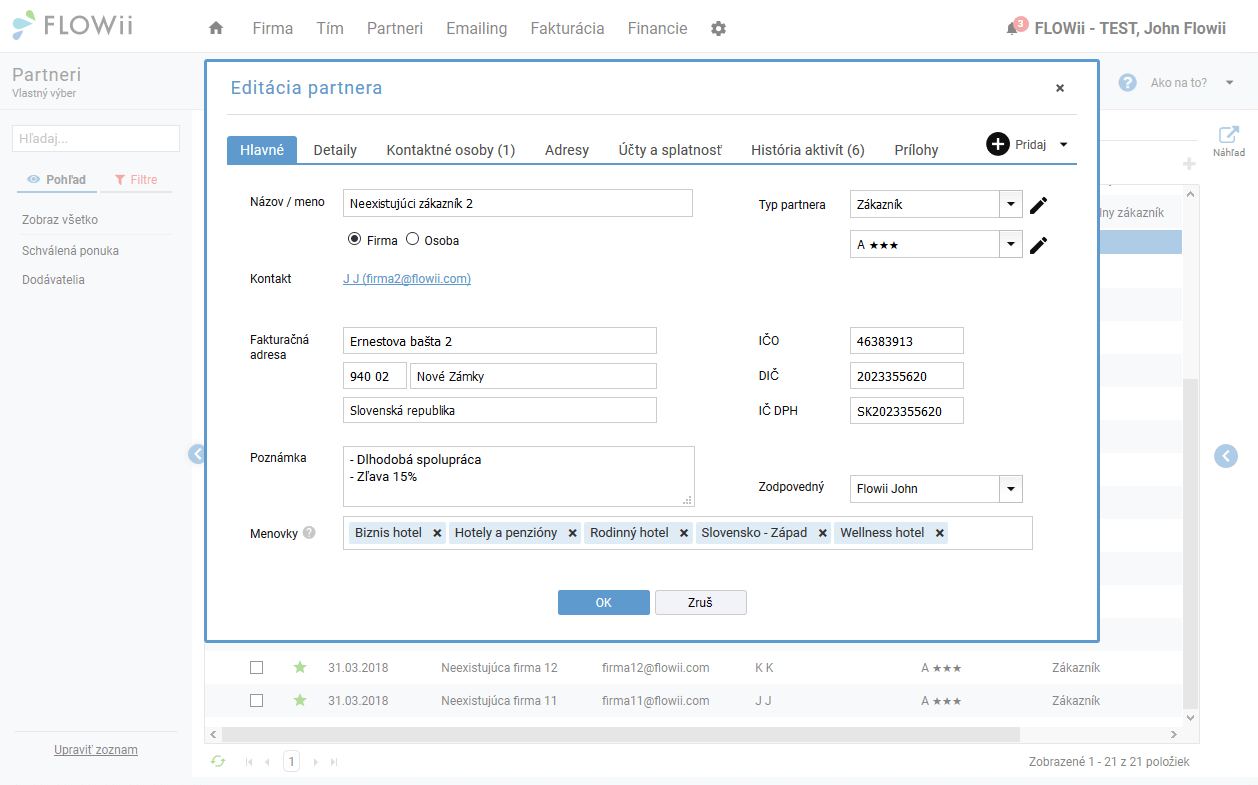Collapse the left sidebar with the arrow
The height and width of the screenshot is (785, 1258).
coord(196,454)
